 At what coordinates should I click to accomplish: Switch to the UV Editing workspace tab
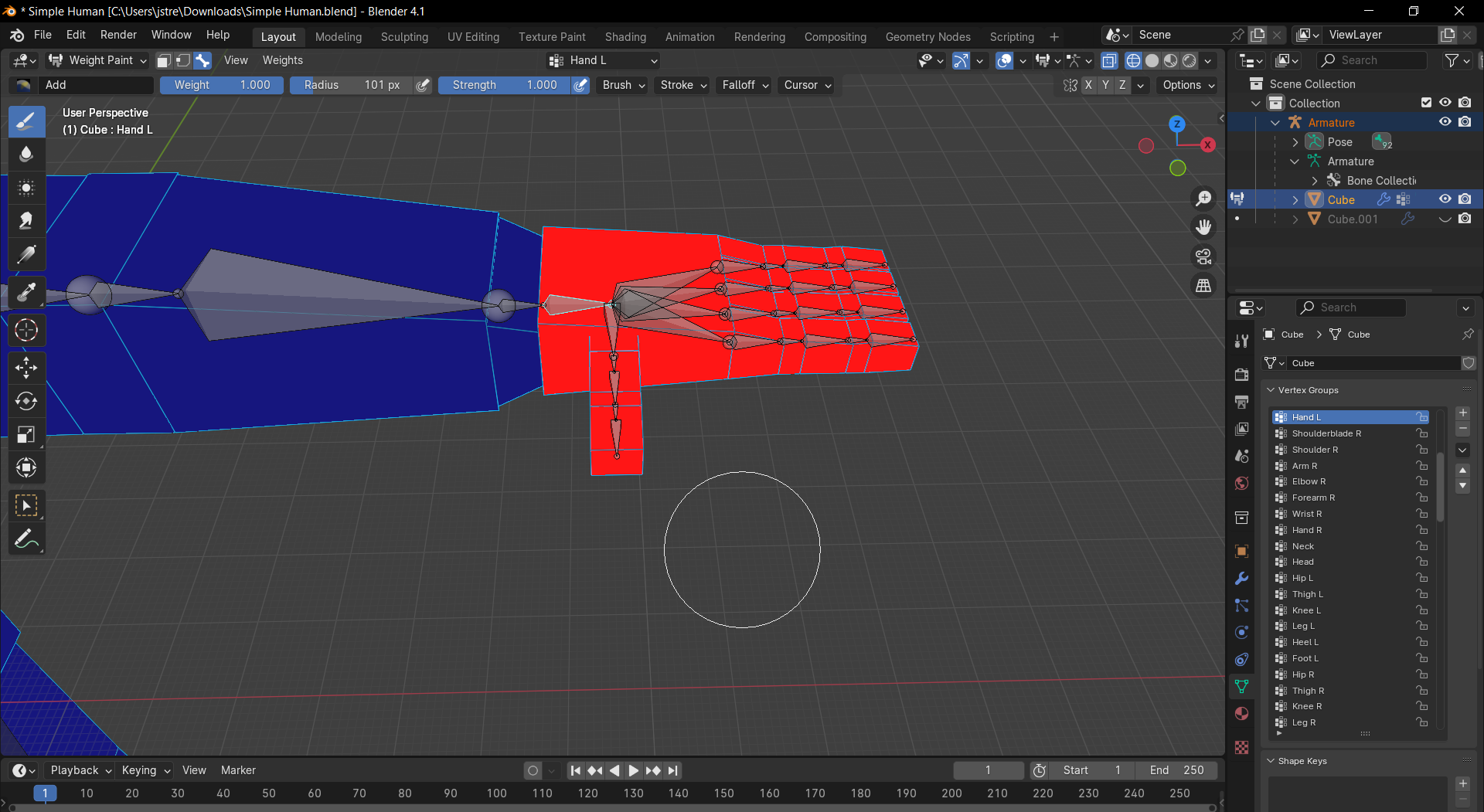[x=473, y=37]
